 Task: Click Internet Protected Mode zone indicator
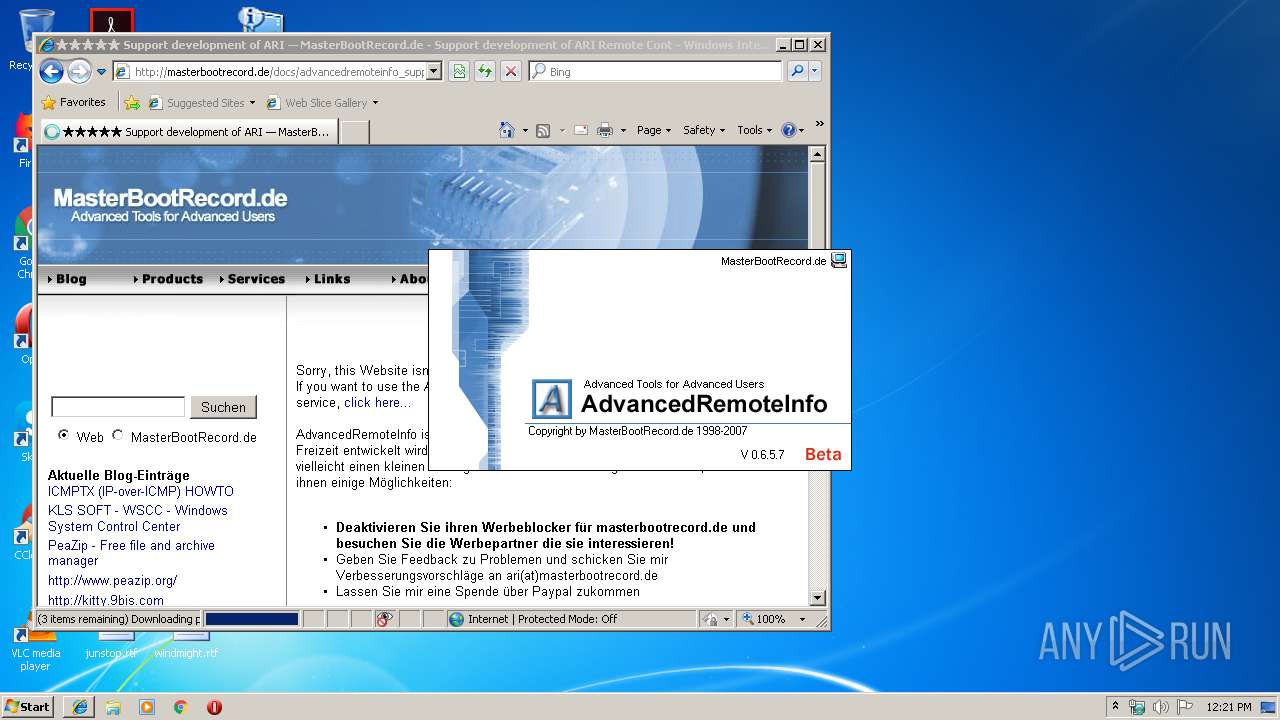(x=571, y=619)
